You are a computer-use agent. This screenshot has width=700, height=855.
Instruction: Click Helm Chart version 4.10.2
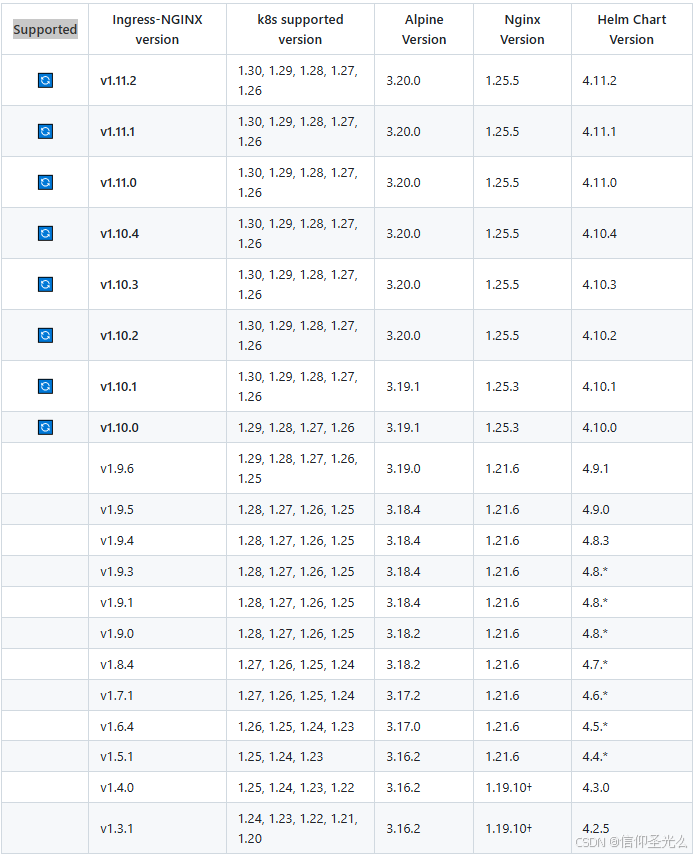tap(600, 335)
